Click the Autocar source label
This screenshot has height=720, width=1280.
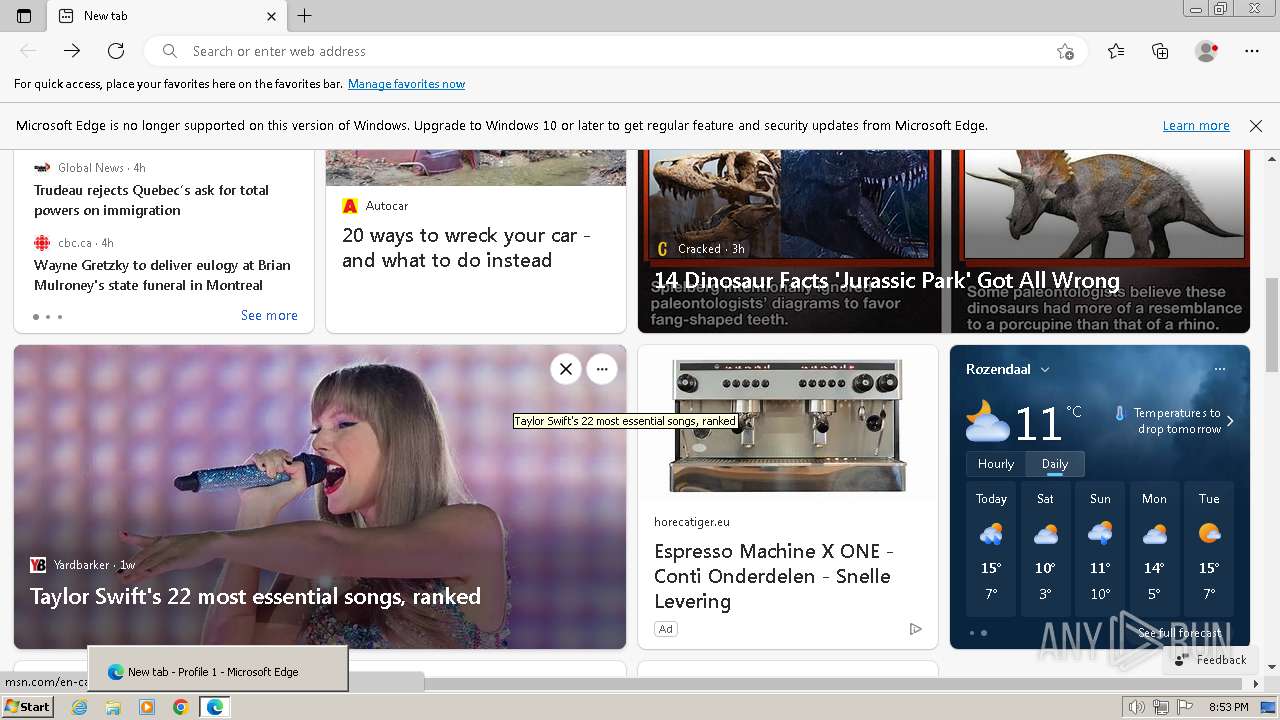click(x=387, y=206)
